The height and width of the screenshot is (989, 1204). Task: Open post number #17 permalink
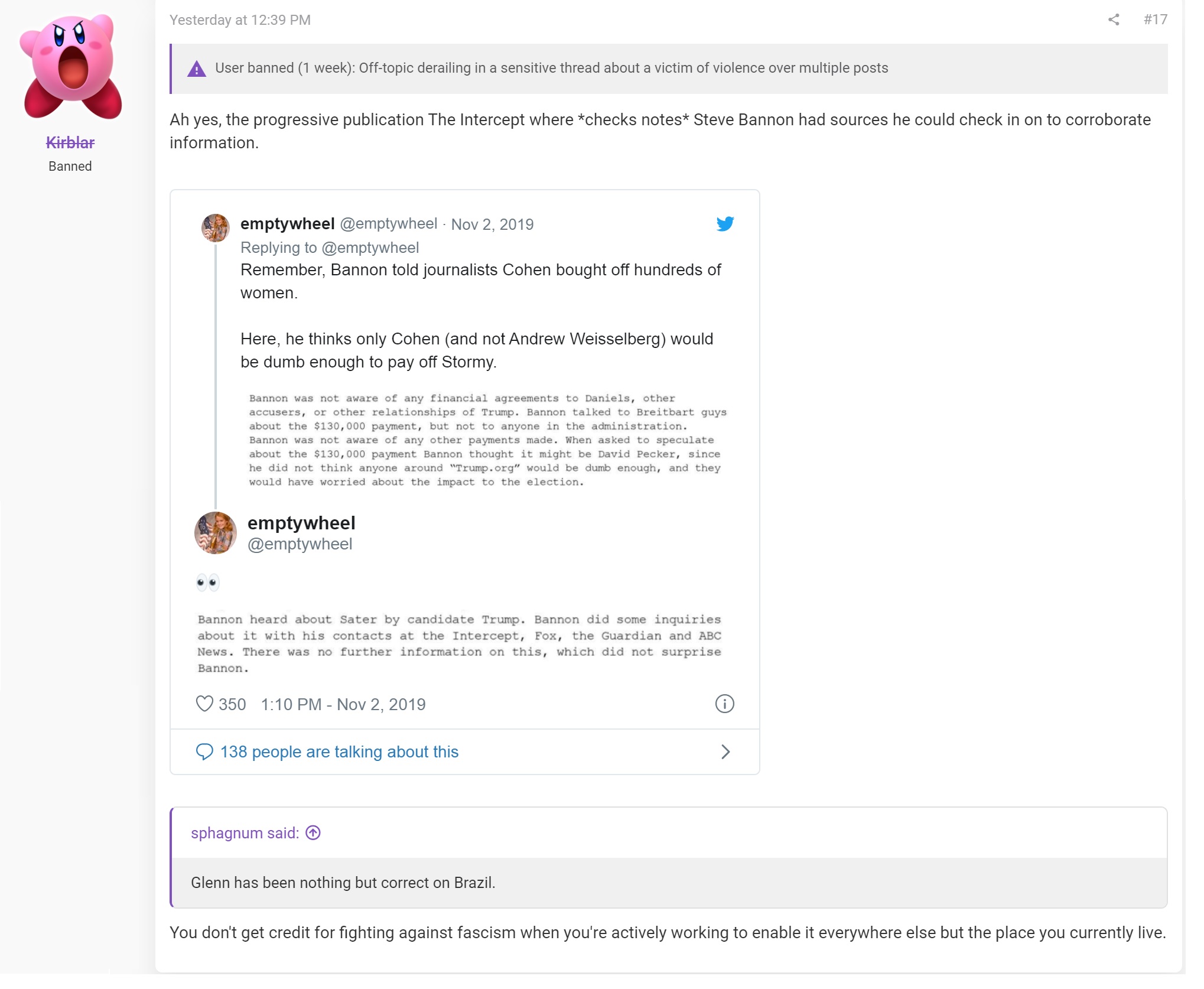(x=1156, y=19)
